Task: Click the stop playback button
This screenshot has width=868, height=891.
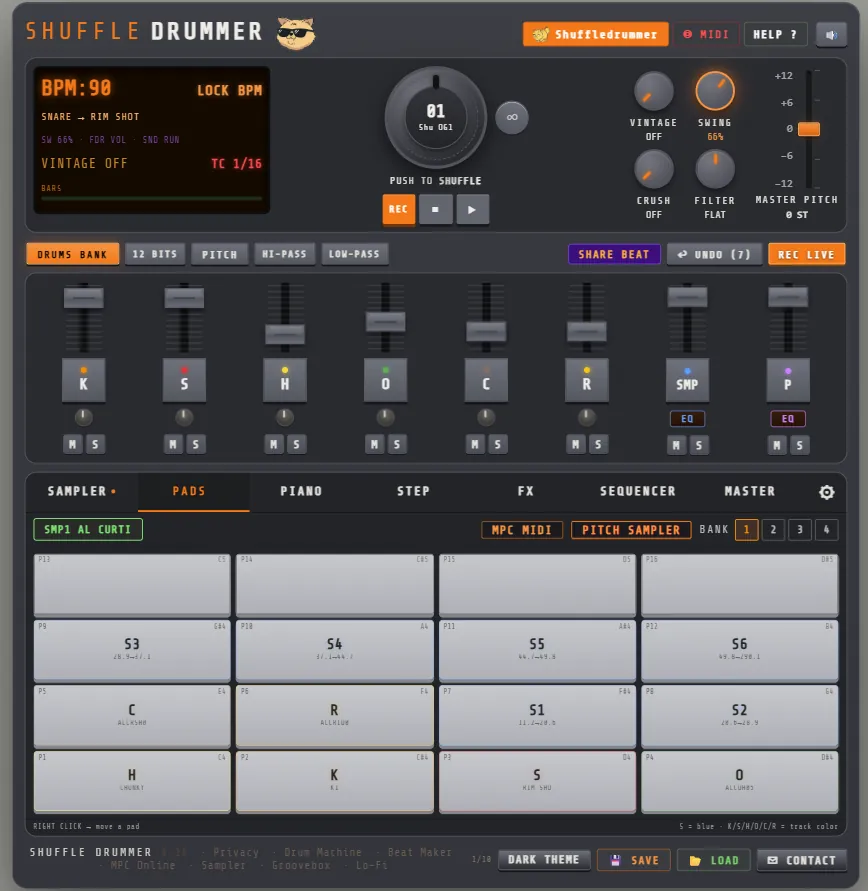Action: (x=435, y=210)
